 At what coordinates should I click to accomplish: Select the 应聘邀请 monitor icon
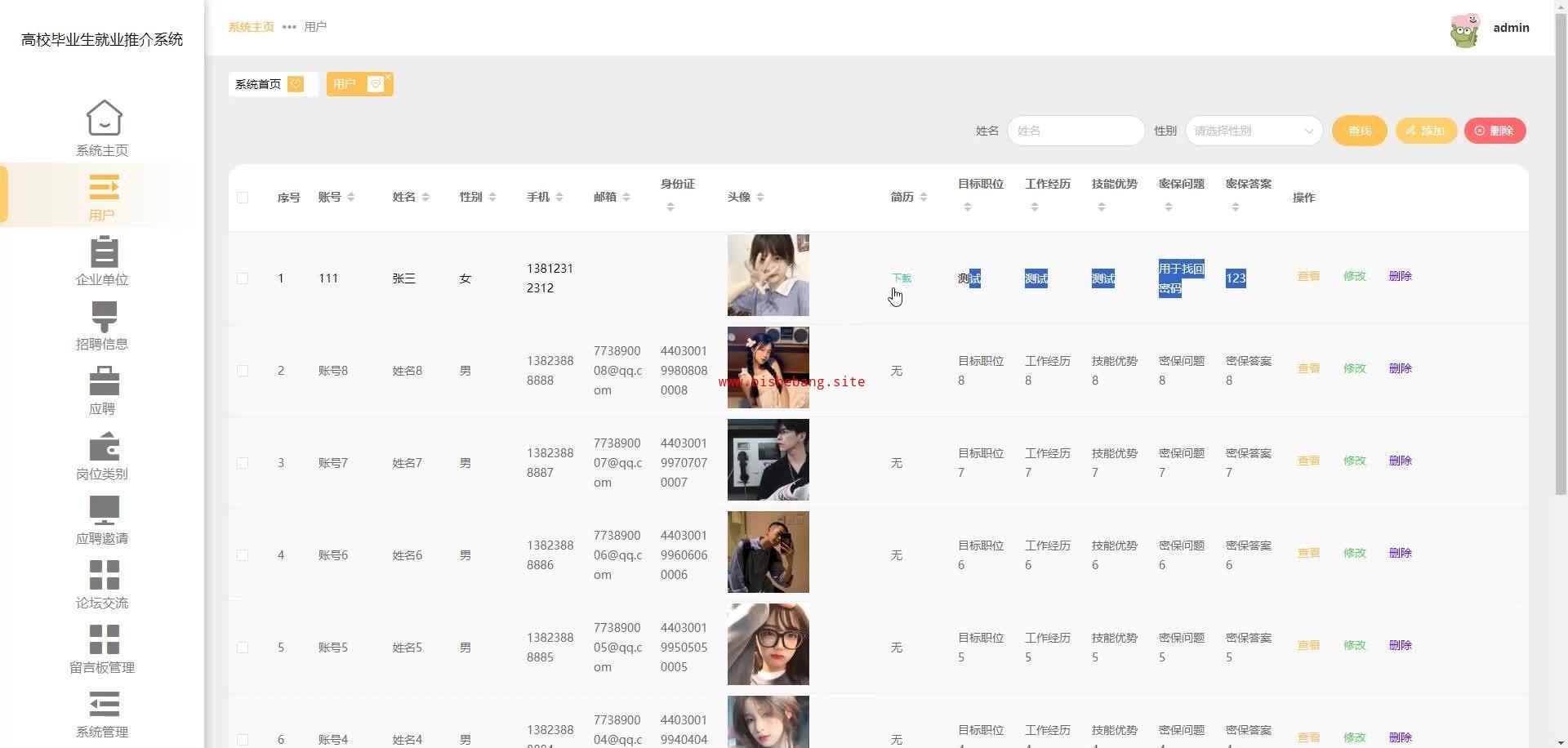[104, 510]
